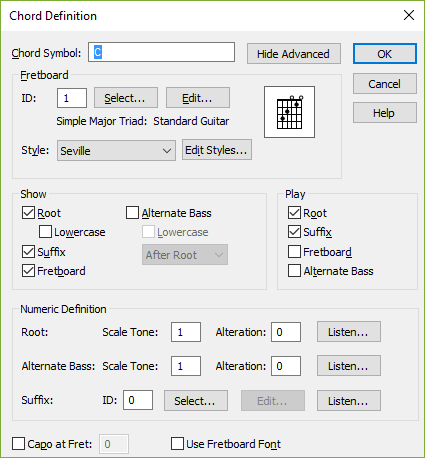
Task: Click the guitar fretboard diagram preview
Action: 289,112
